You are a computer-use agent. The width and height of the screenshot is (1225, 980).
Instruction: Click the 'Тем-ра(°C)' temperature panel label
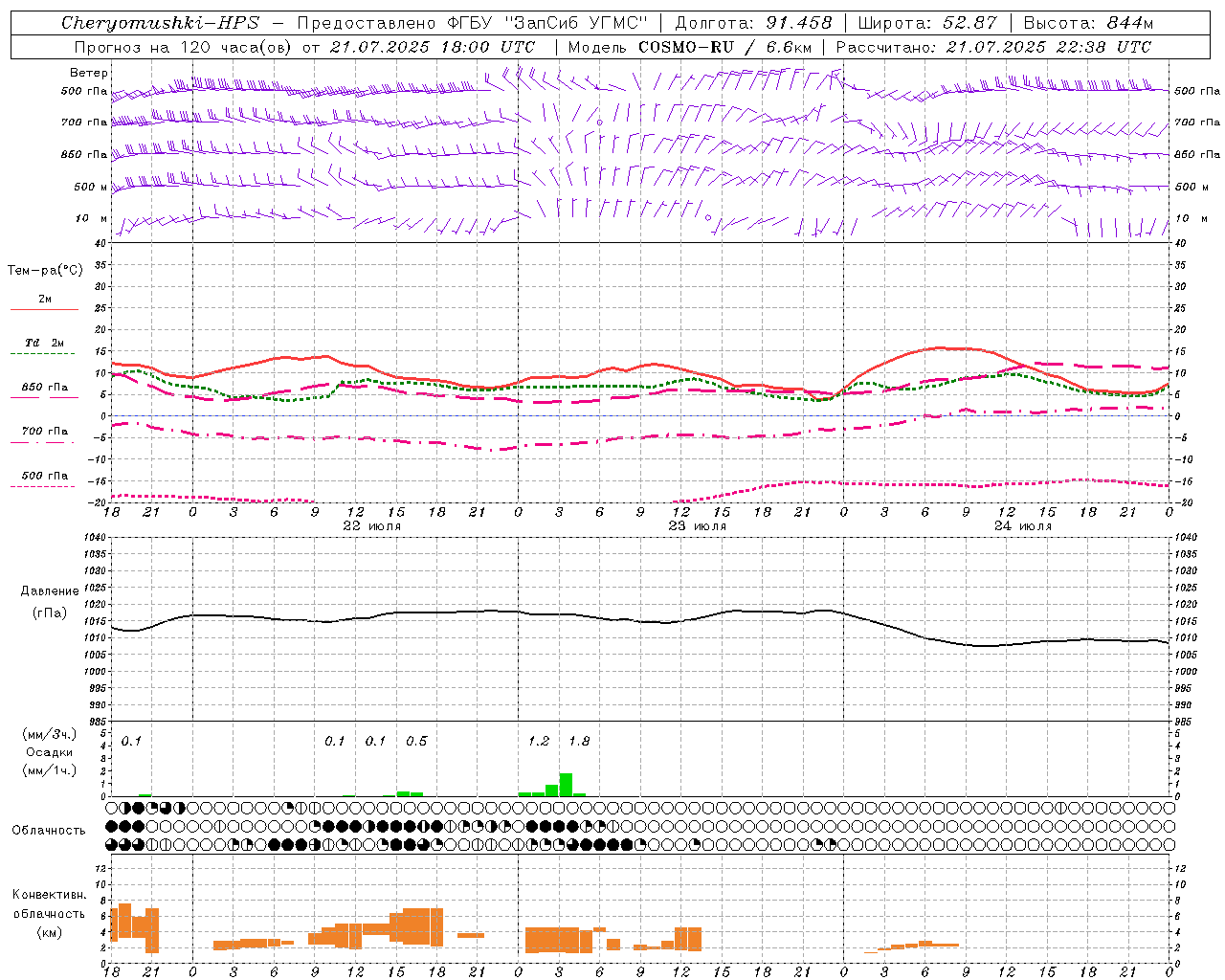[45, 271]
